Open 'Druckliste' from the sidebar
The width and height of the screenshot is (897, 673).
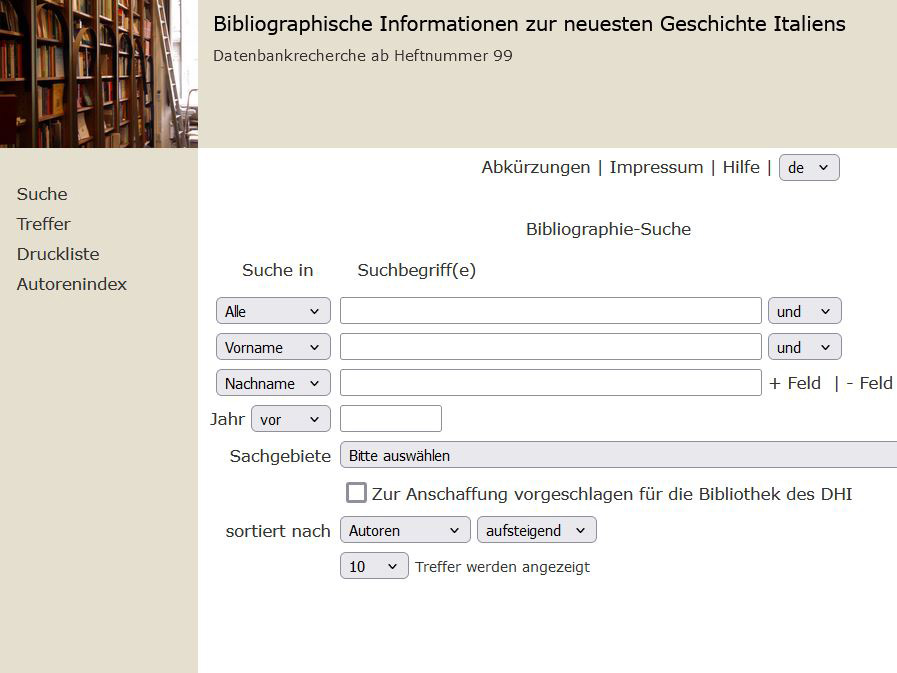pyautogui.click(x=58, y=254)
